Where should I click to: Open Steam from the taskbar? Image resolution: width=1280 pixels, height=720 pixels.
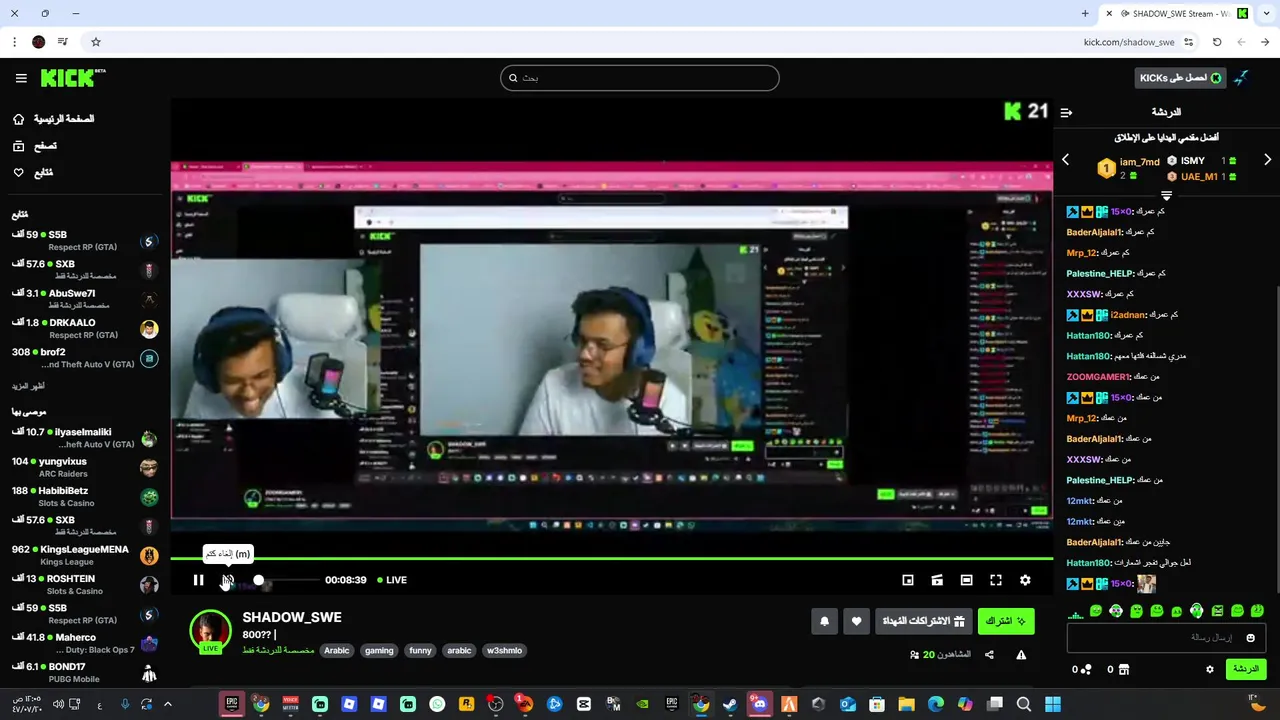(x=730, y=704)
